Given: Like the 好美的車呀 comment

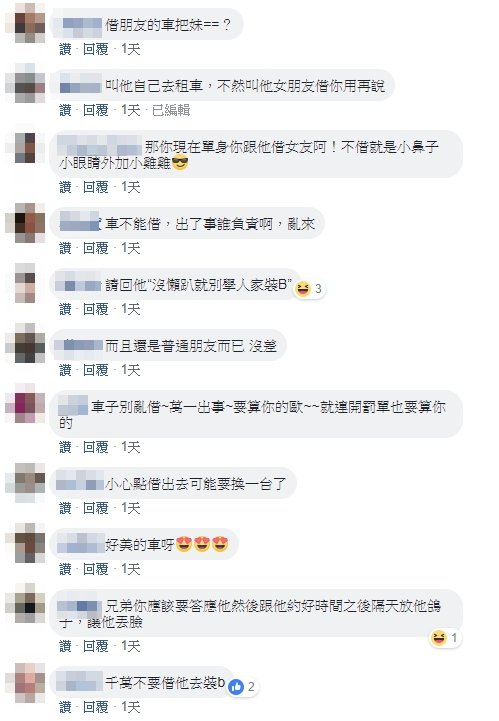Looking at the screenshot, I should tap(65, 569).
